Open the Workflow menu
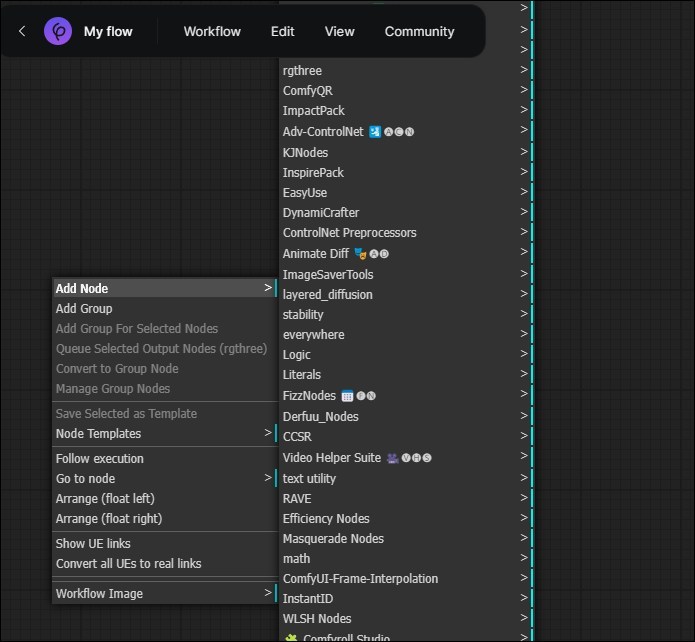 point(212,31)
